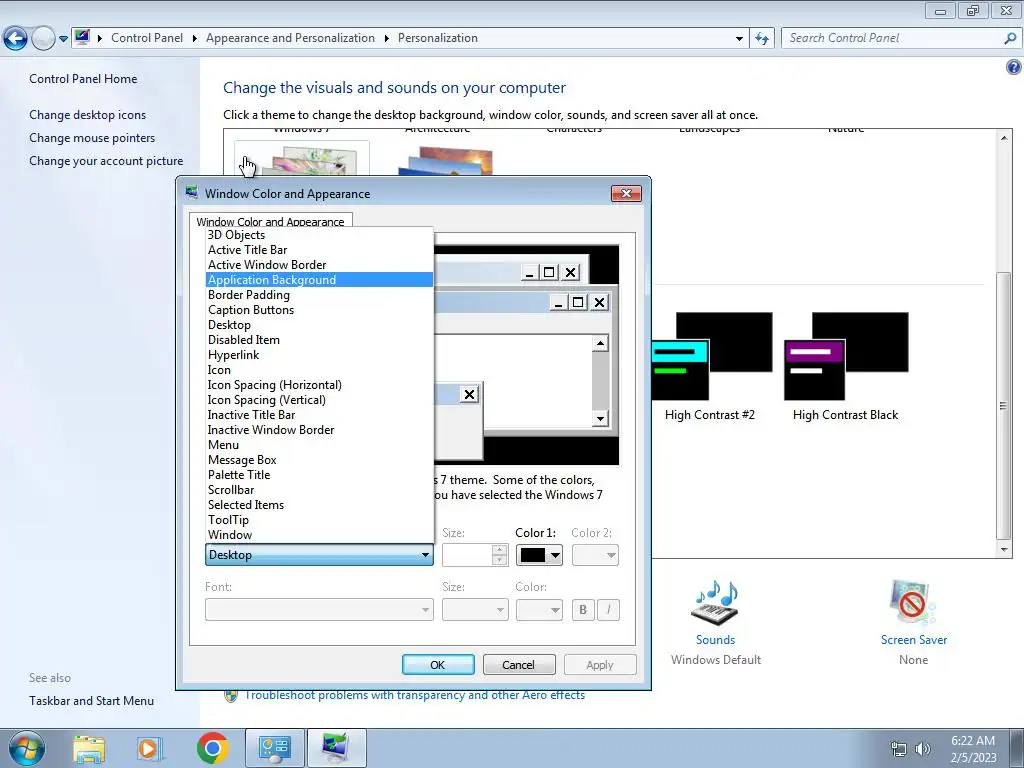Choose Application Background list entry

pos(319,280)
